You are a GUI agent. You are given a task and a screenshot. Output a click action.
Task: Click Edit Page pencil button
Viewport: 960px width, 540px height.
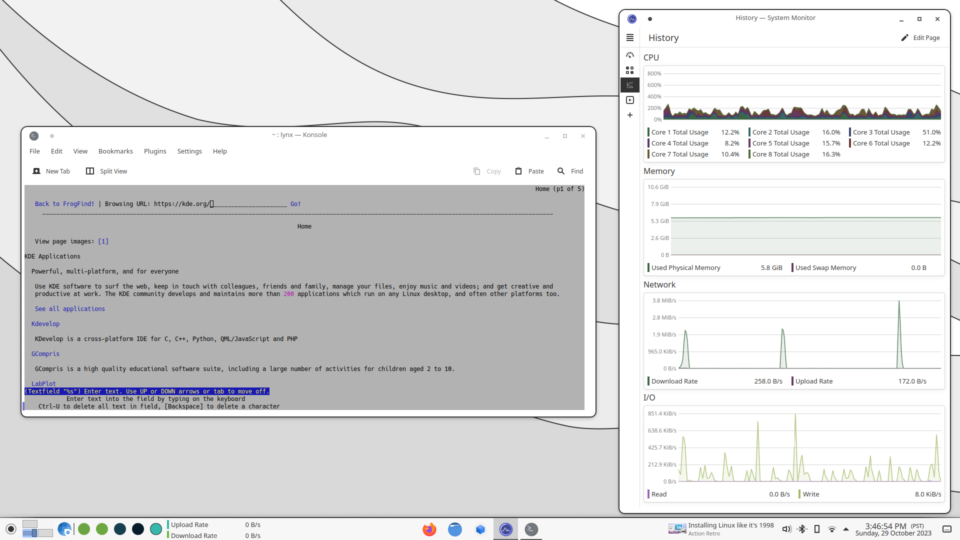(920, 38)
